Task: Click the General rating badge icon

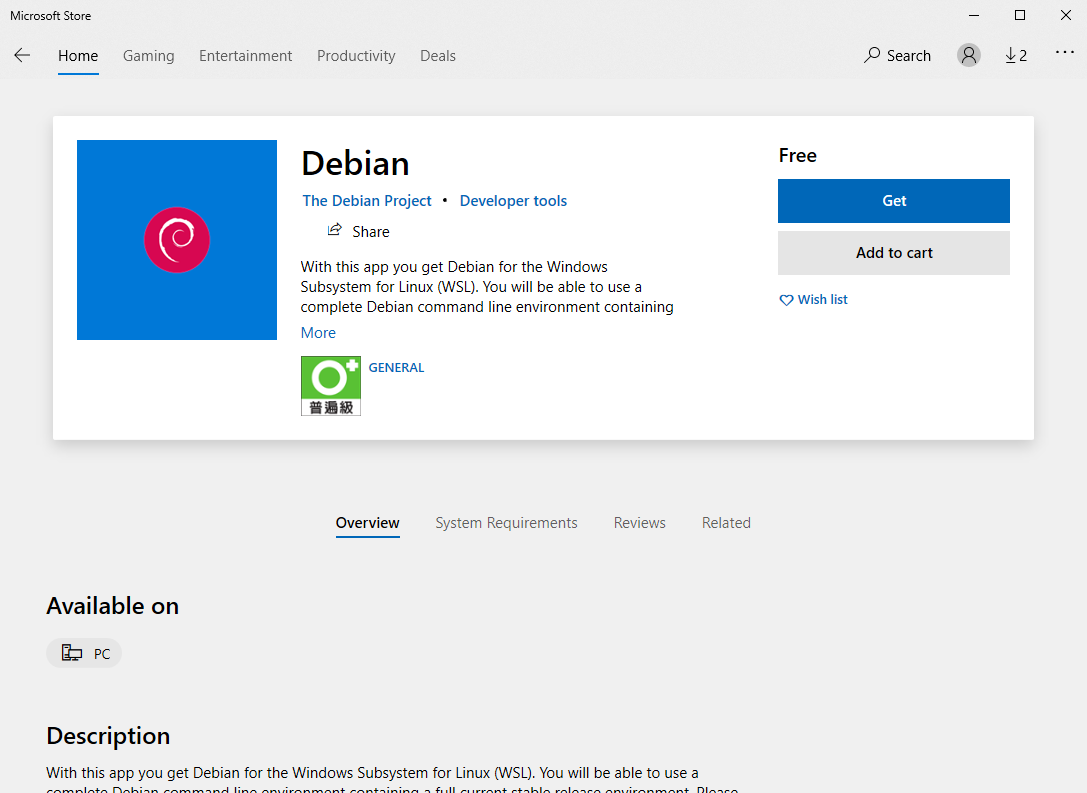Action: tap(331, 386)
